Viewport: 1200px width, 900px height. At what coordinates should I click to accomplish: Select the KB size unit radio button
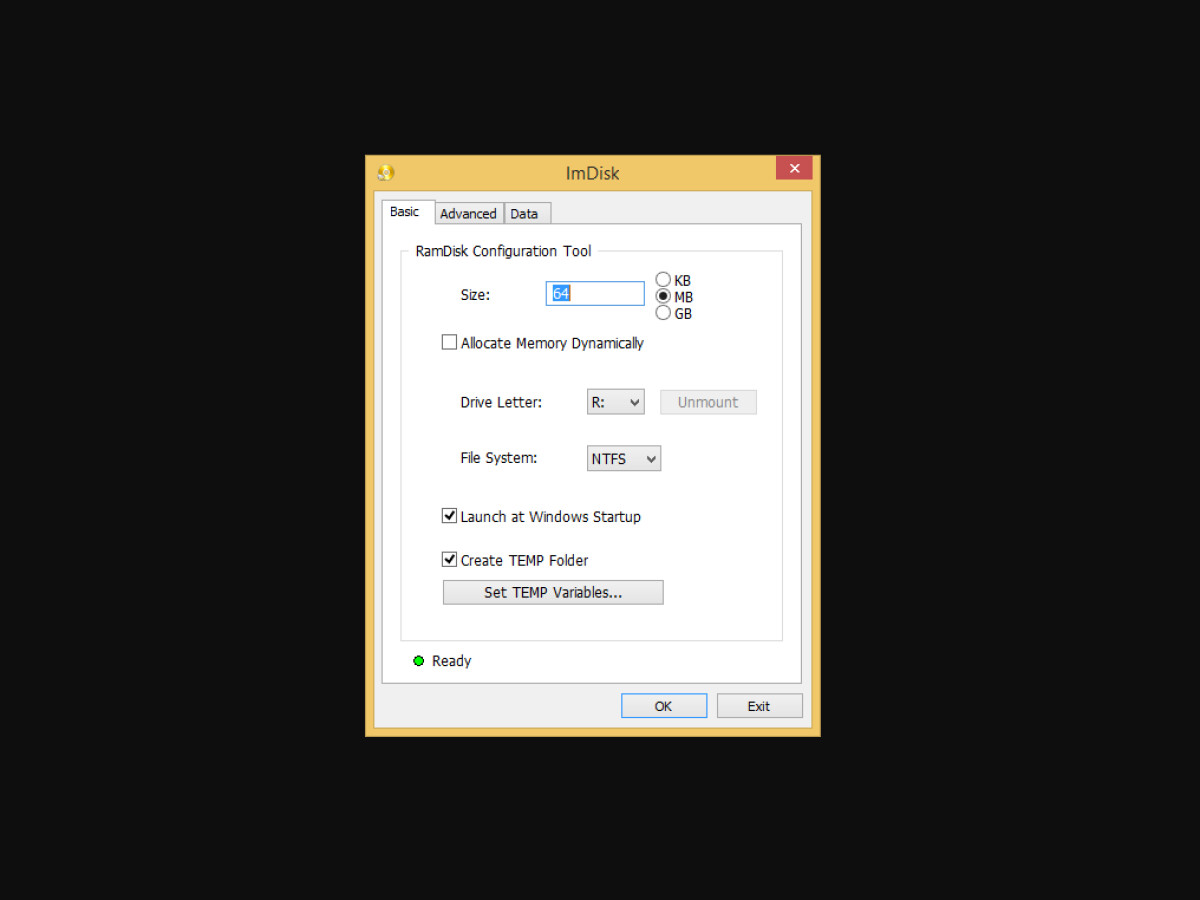[x=662, y=279]
